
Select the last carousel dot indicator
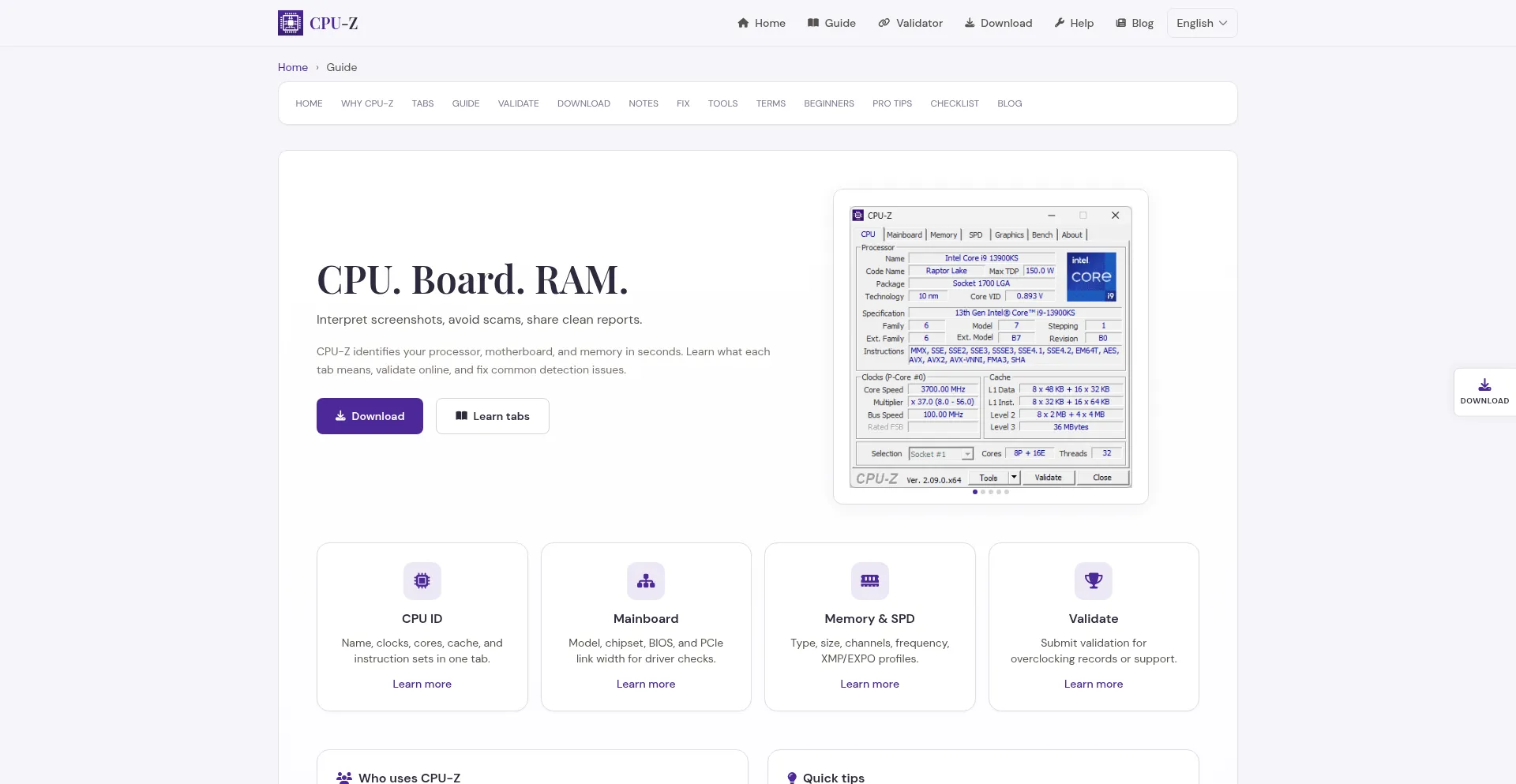[x=1007, y=492]
